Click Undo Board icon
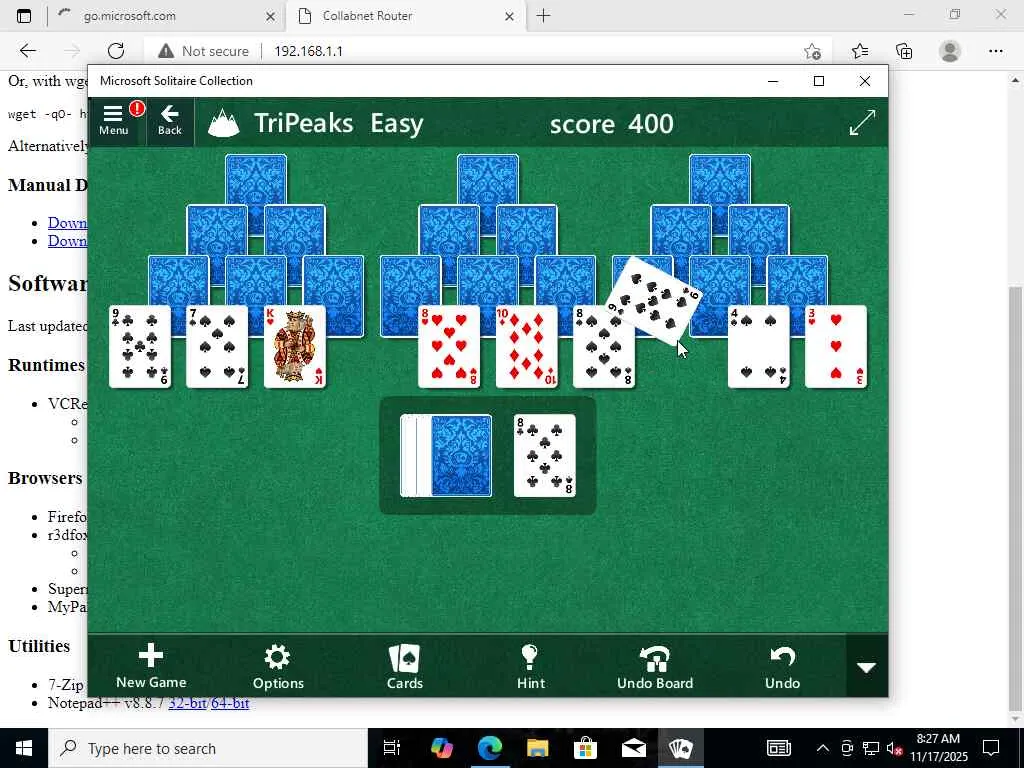Viewport: 1024px width, 768px height. point(655,665)
